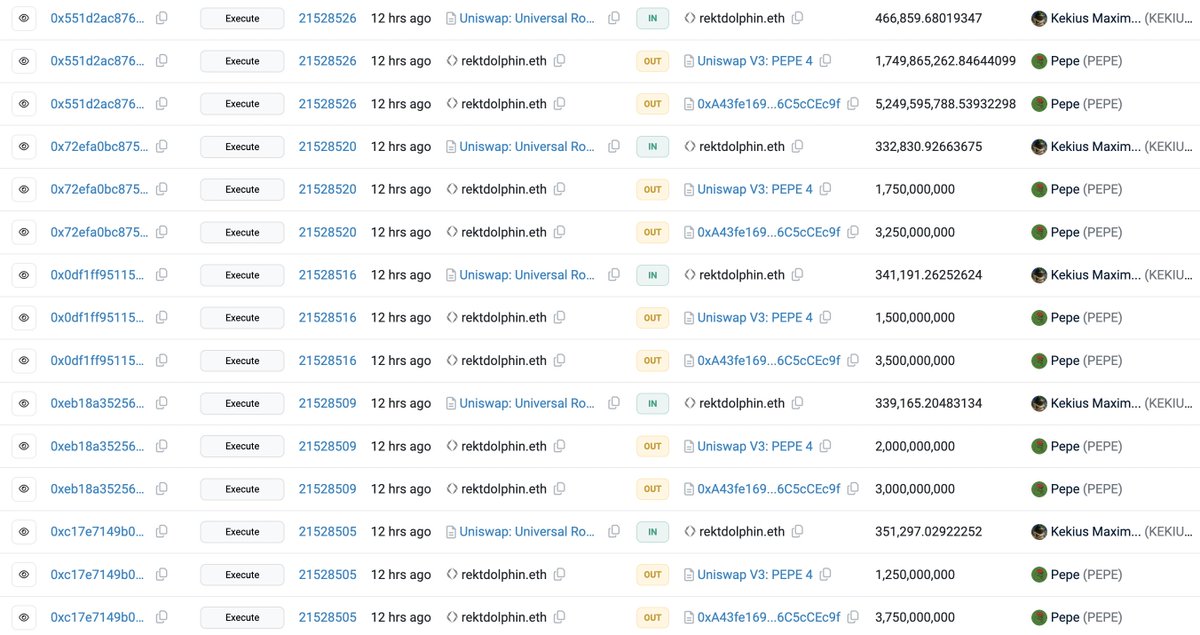Open block 21528509 in the 3,000,000,000 row
This screenshot has width=1200, height=635.
327,489
